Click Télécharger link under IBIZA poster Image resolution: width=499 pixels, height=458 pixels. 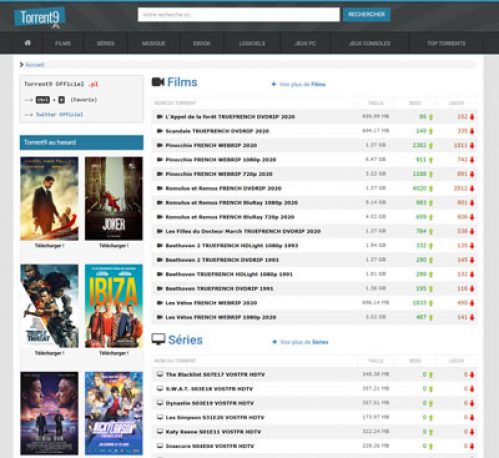(x=114, y=353)
